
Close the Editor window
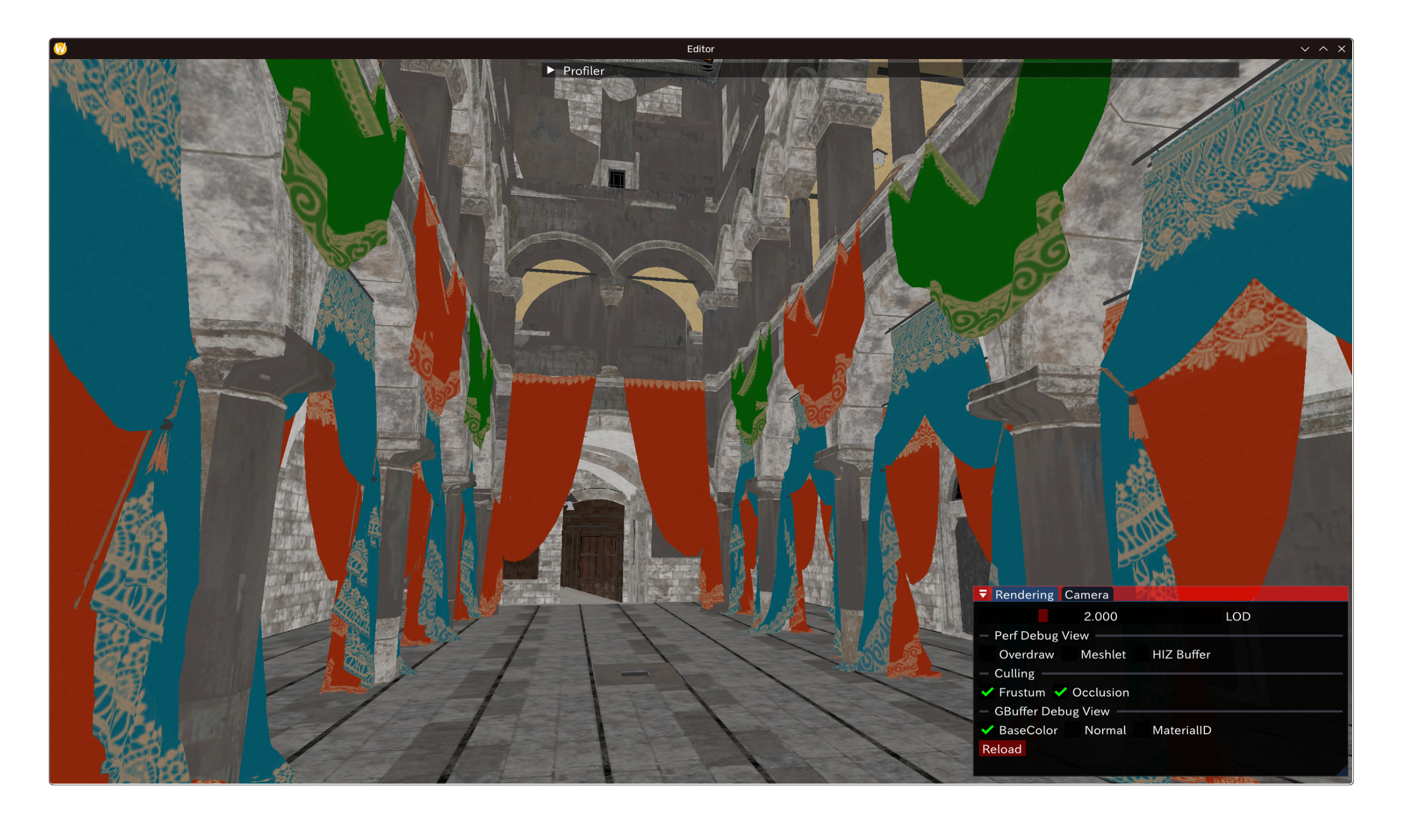coord(1341,49)
